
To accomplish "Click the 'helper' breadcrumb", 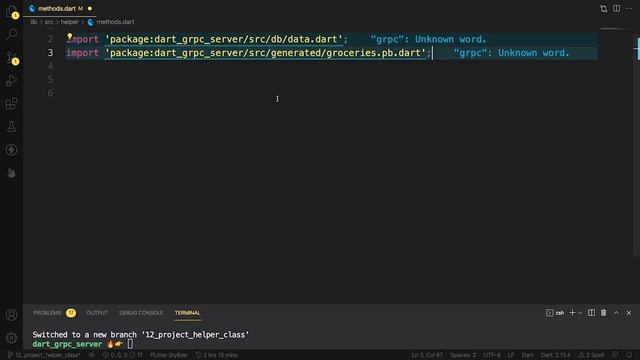I will click(69, 22).
